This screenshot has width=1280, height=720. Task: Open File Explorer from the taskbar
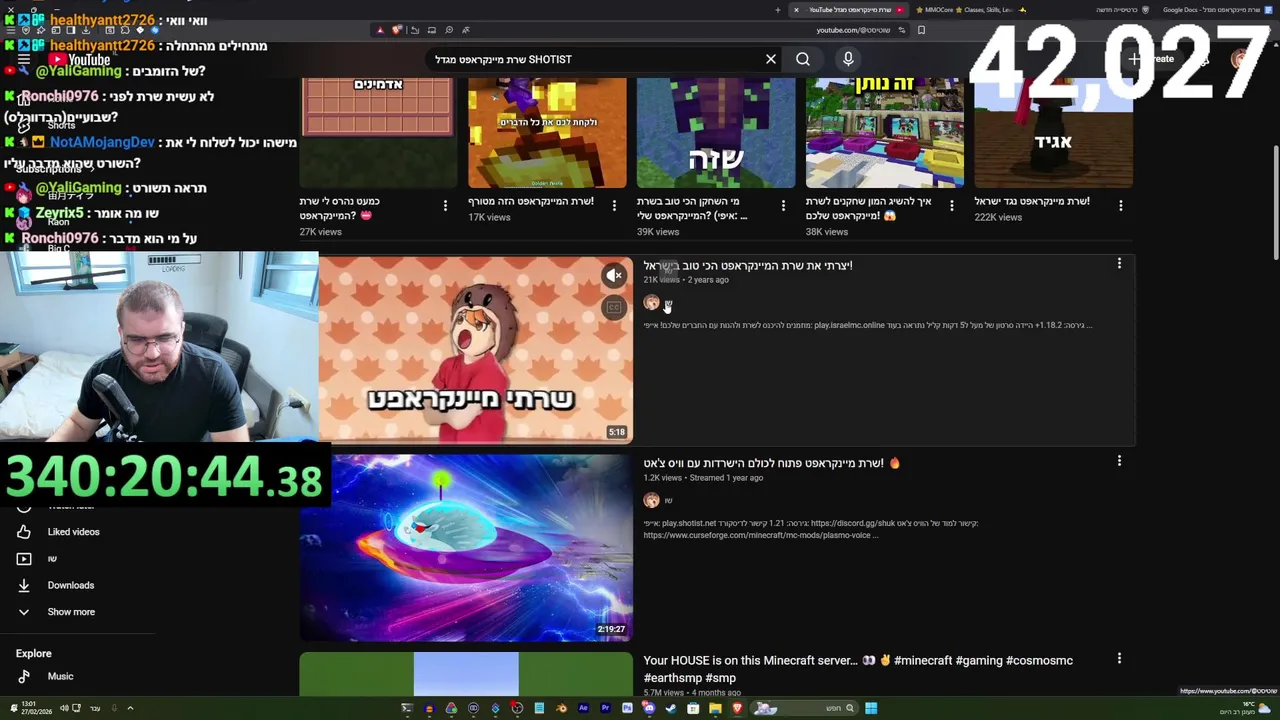tap(715, 708)
